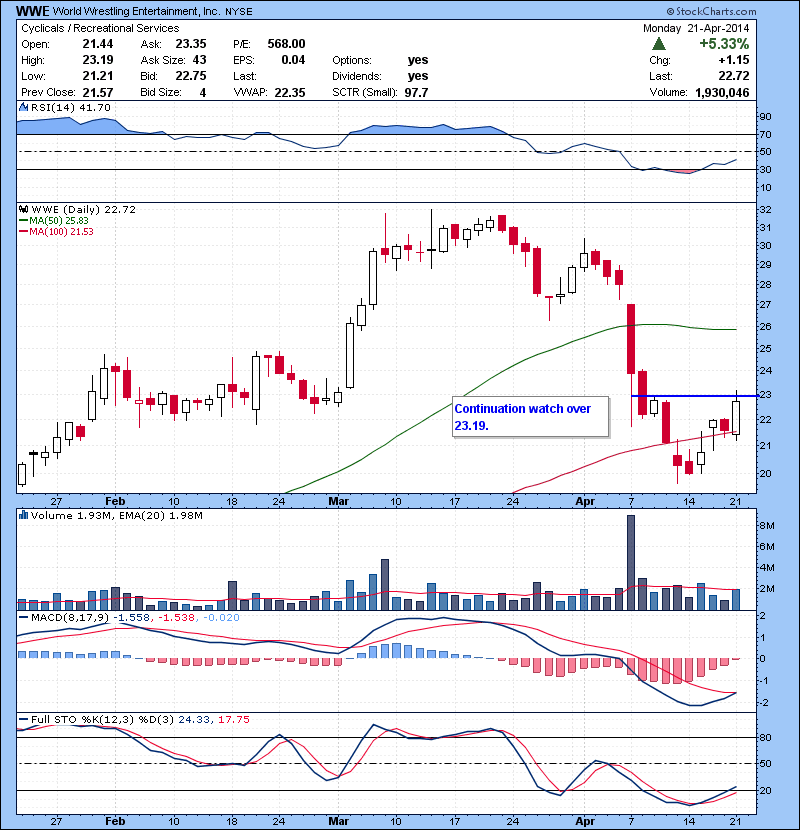Click the SCTR (Small) value 97.7
Image resolution: width=800 pixels, height=830 pixels.
[417, 92]
